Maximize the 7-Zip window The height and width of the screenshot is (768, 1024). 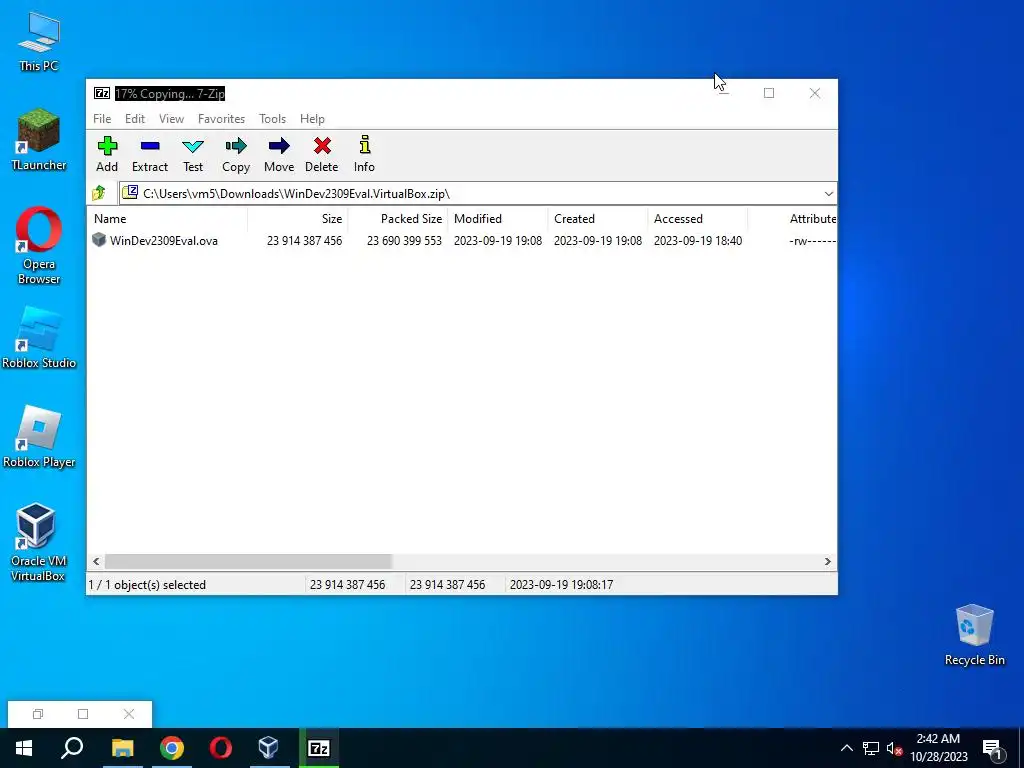769,93
